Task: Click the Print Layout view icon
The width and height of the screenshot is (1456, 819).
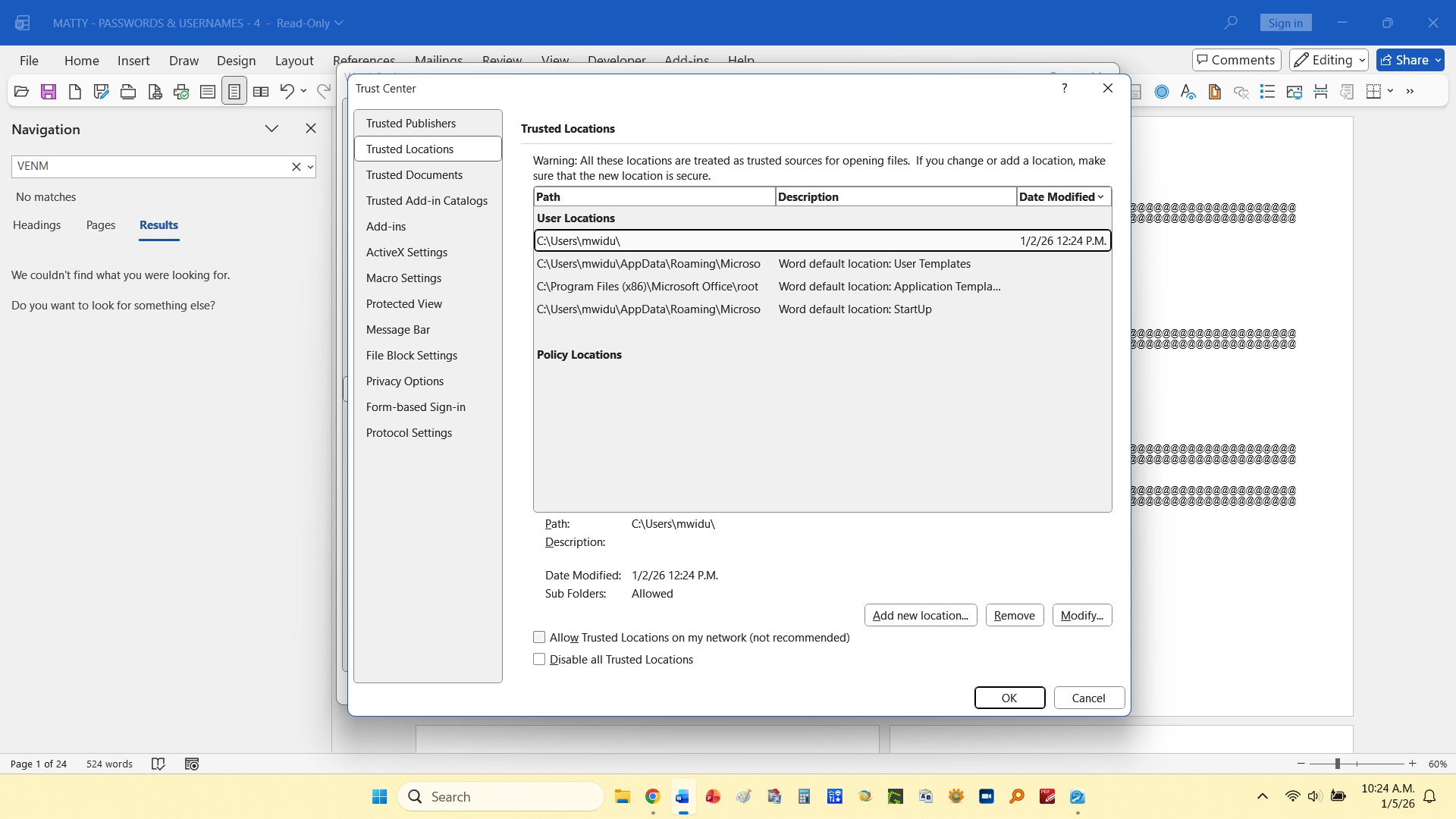Action: [x=234, y=92]
